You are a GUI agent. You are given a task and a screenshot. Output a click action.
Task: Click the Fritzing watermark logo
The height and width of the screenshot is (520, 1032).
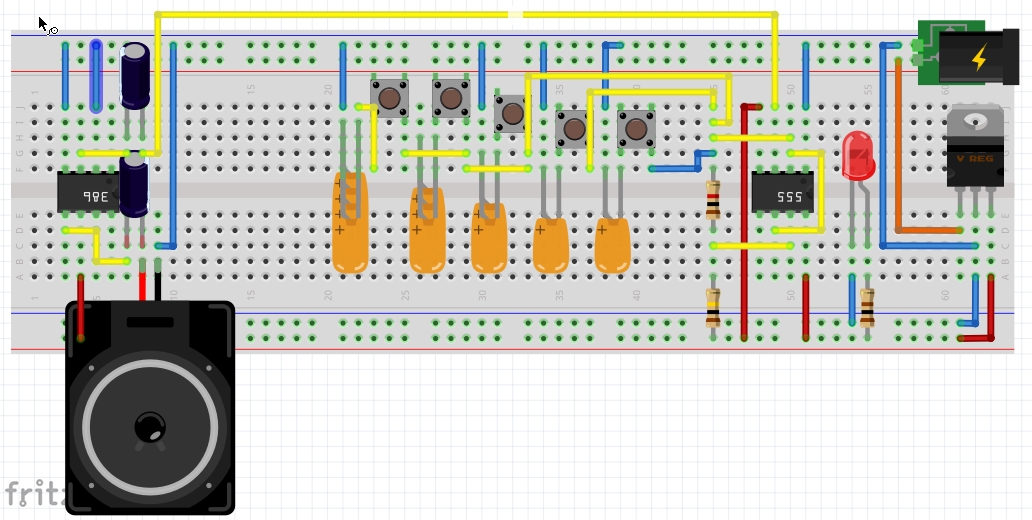pos(32,494)
